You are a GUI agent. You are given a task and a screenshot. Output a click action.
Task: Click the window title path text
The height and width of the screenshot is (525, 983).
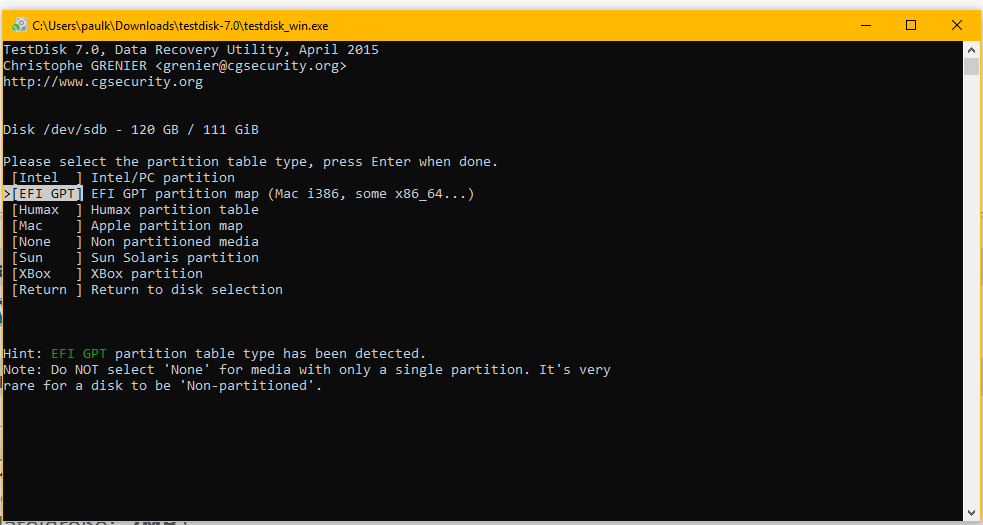point(181,26)
